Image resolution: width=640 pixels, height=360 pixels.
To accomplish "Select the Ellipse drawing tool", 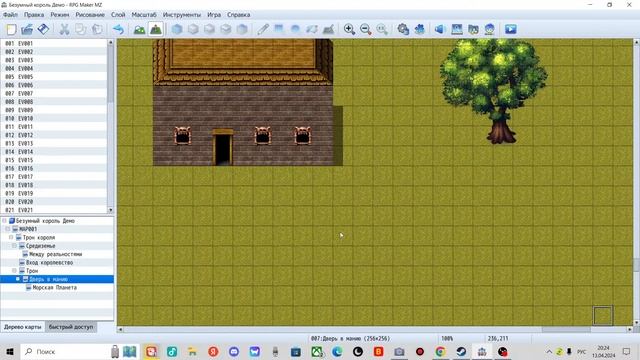I will pyautogui.click(x=296, y=29).
